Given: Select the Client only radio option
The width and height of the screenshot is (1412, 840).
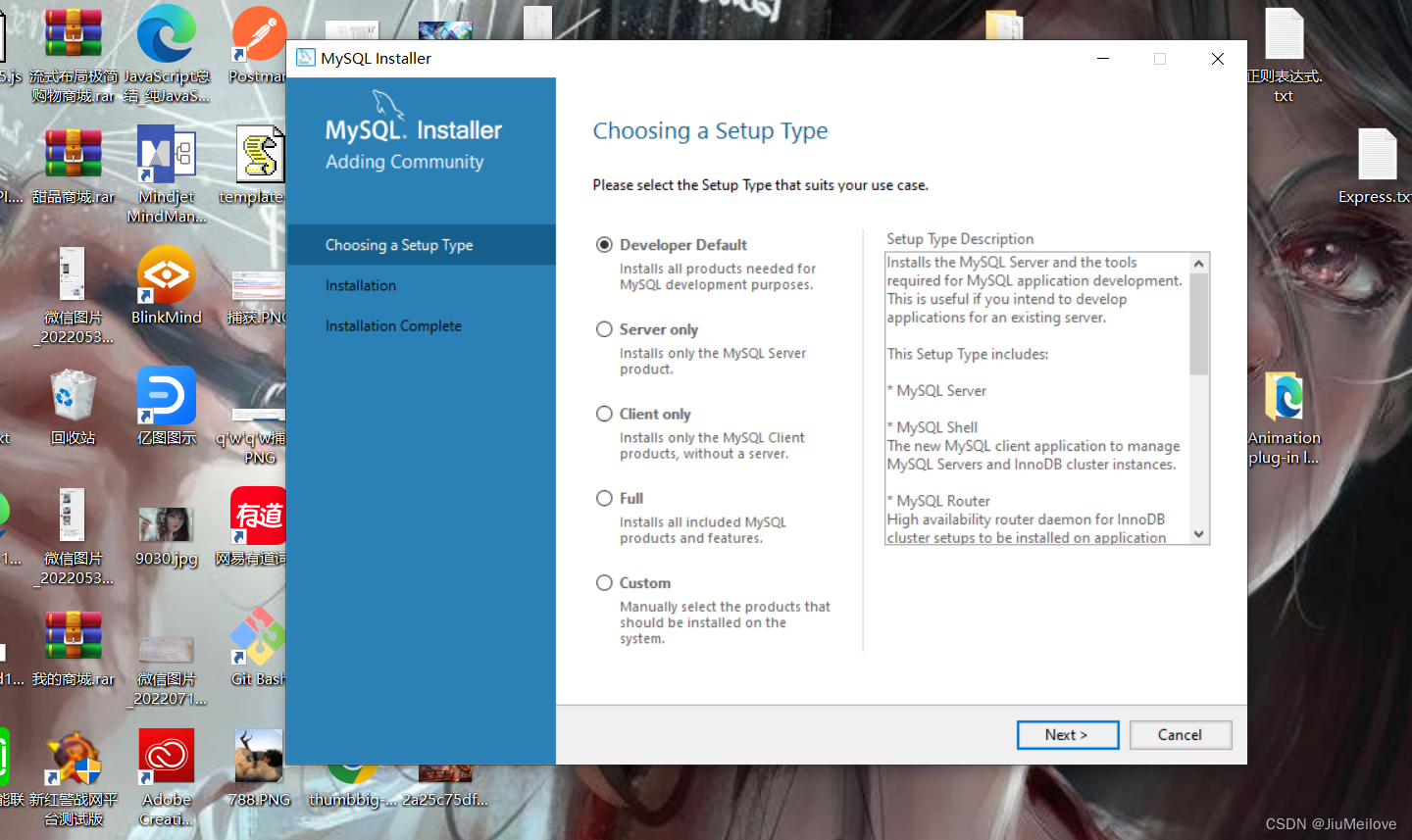Looking at the screenshot, I should click(605, 414).
